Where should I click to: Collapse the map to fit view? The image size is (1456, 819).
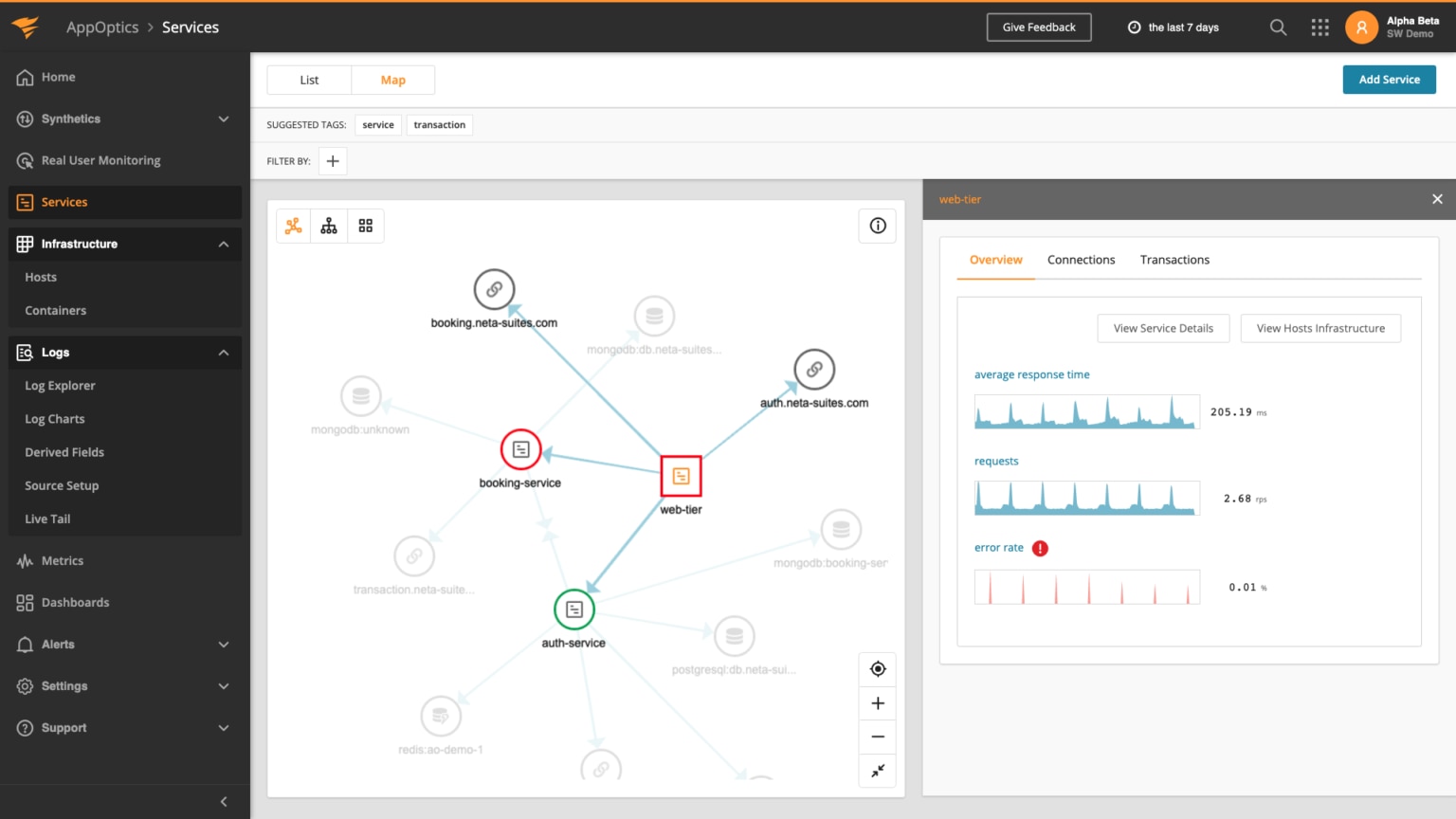[x=877, y=771]
